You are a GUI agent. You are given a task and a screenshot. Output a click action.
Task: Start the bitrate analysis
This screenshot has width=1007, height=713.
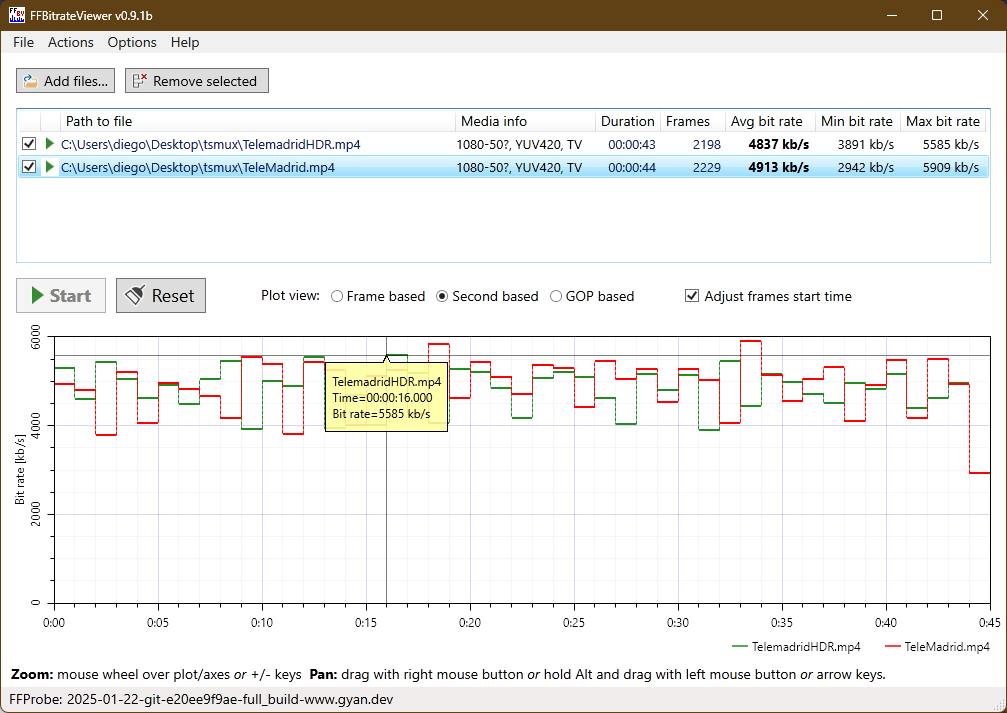(x=61, y=295)
